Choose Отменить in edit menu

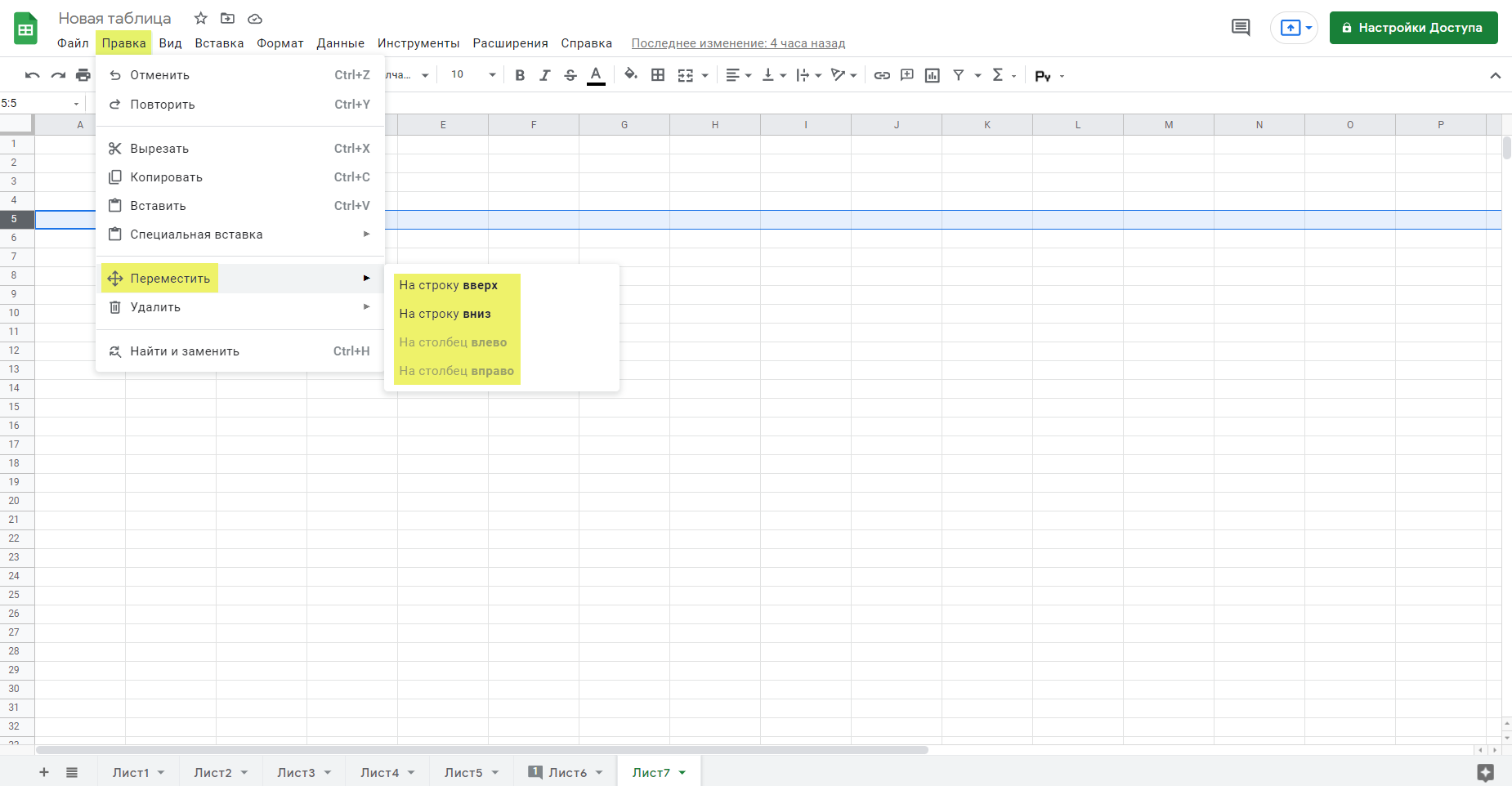click(239, 75)
